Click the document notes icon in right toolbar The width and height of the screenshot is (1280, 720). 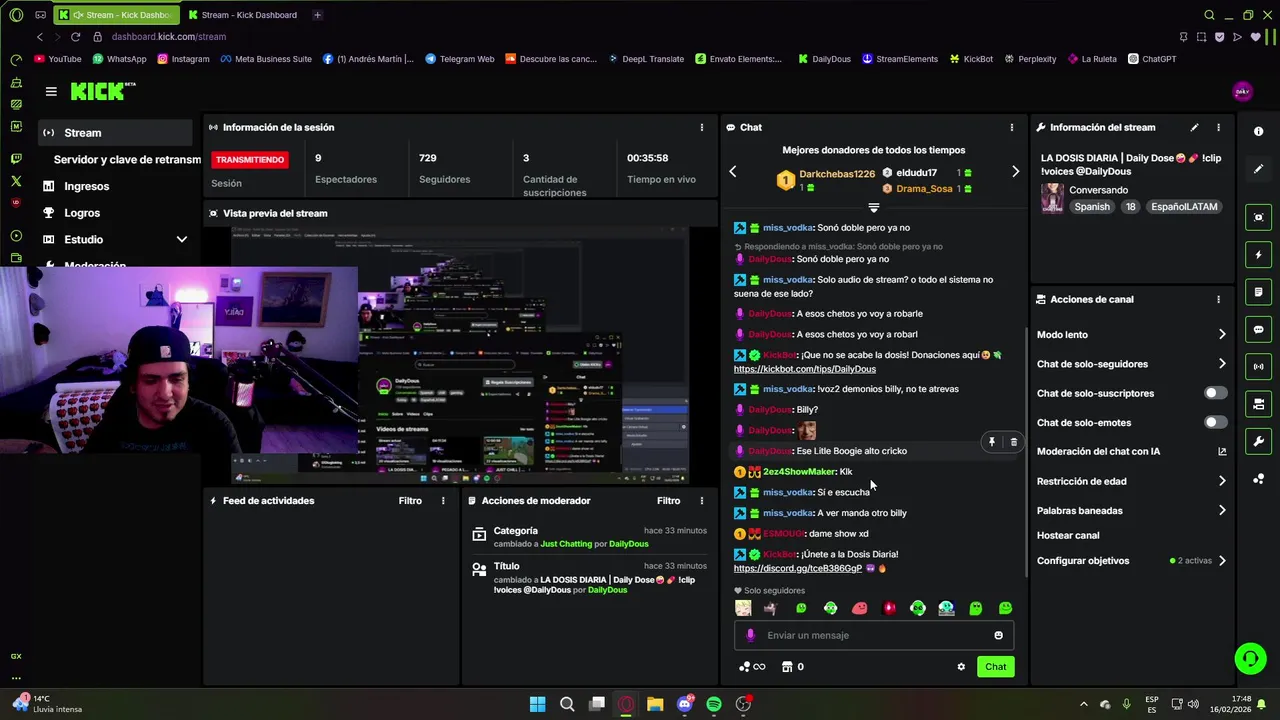pos(1258,292)
